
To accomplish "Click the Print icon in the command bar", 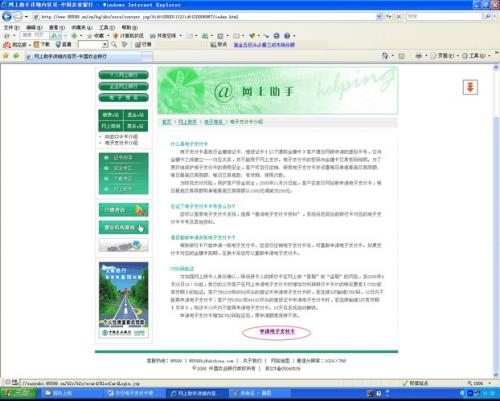I will [x=419, y=56].
